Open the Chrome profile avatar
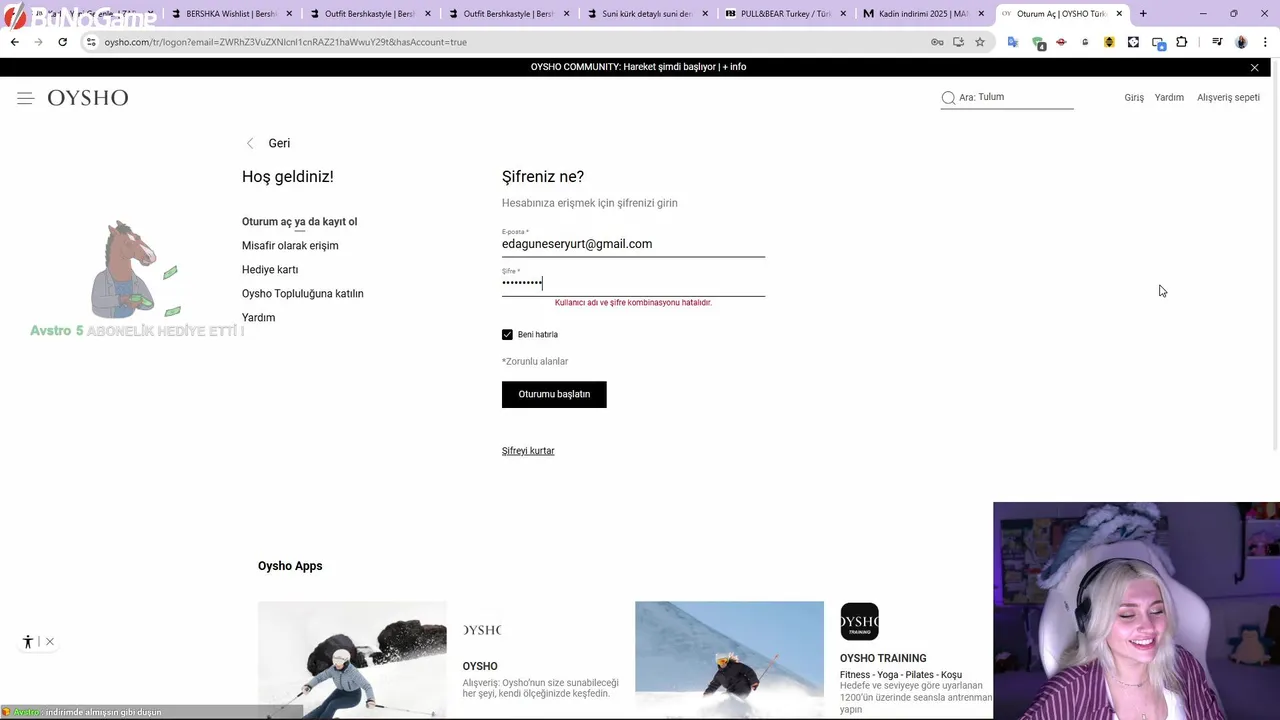This screenshot has width=1280, height=720. [x=1241, y=42]
